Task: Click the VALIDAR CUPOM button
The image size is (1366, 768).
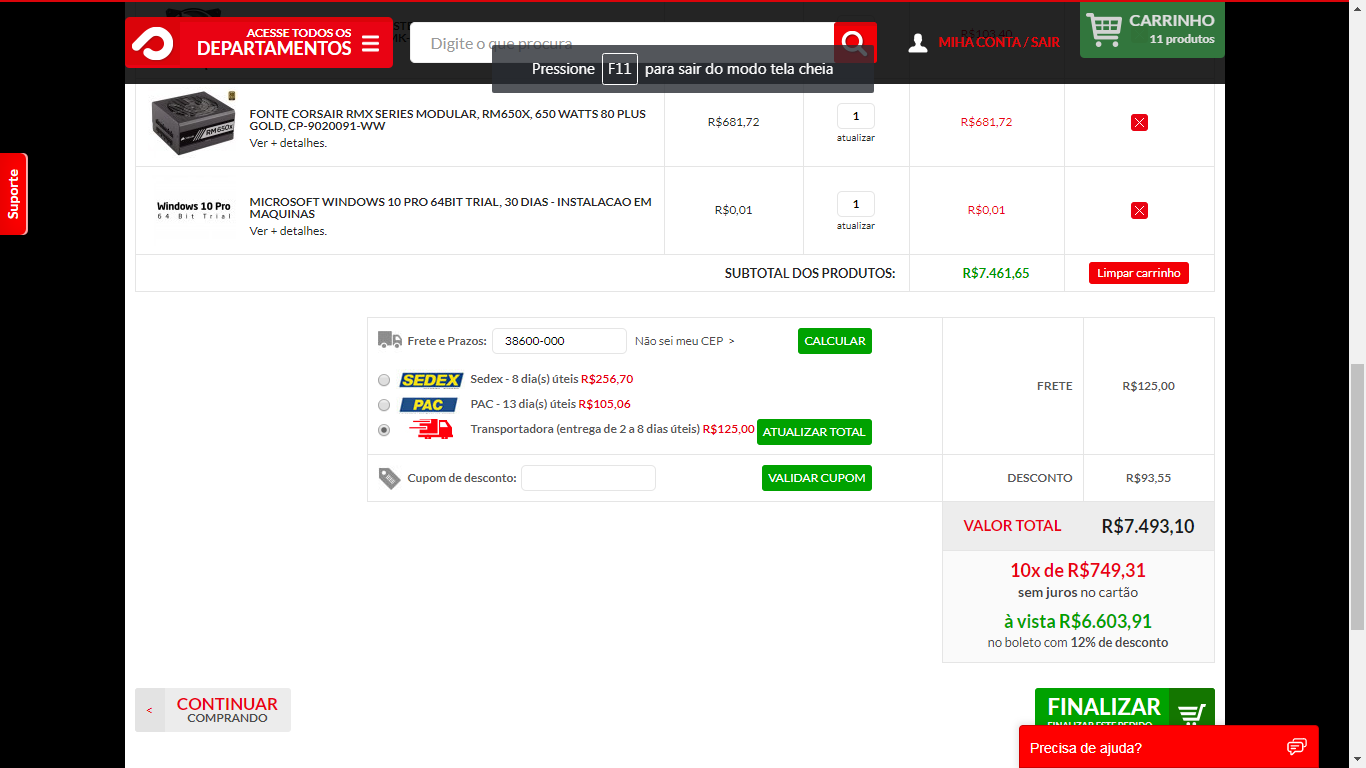Action: click(x=817, y=478)
